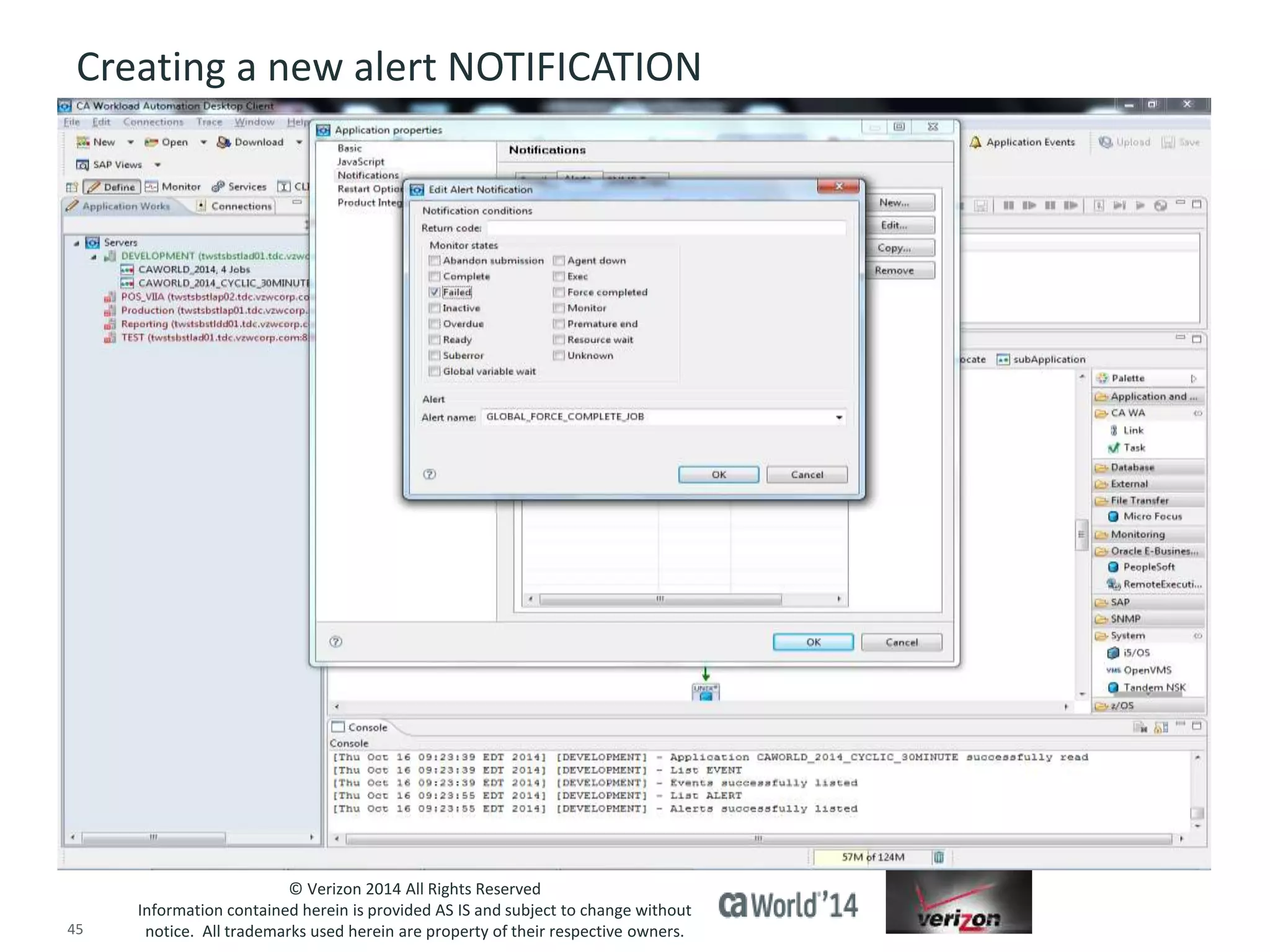Image resolution: width=1270 pixels, height=952 pixels.
Task: Open the Connections menu
Action: click(153, 122)
